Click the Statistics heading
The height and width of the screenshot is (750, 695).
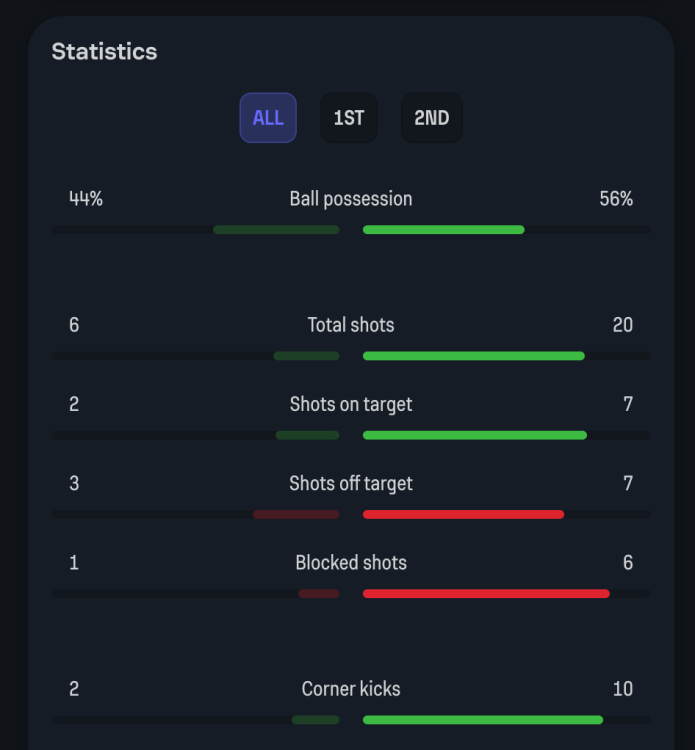(104, 51)
